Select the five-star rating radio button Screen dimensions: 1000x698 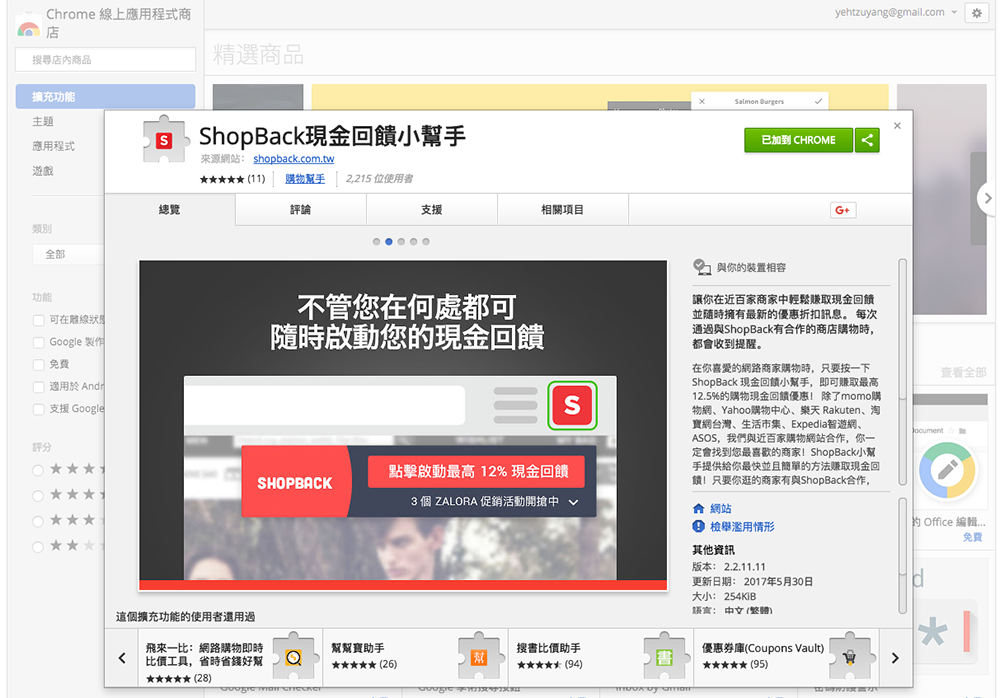pyautogui.click(x=39, y=469)
